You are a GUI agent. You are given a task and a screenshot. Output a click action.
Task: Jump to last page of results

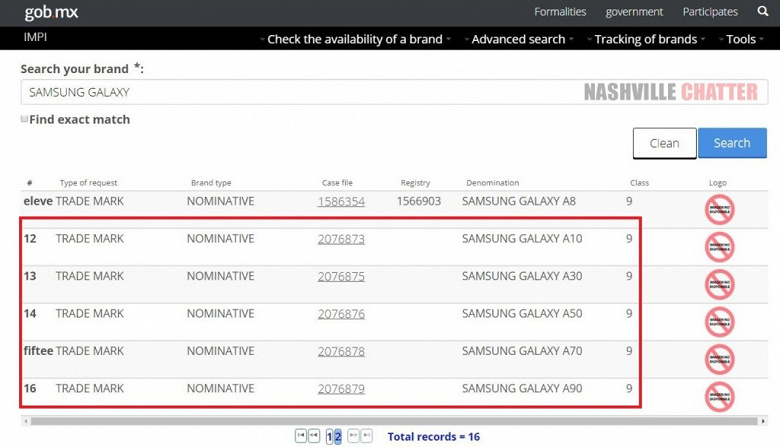pyautogui.click(x=367, y=436)
